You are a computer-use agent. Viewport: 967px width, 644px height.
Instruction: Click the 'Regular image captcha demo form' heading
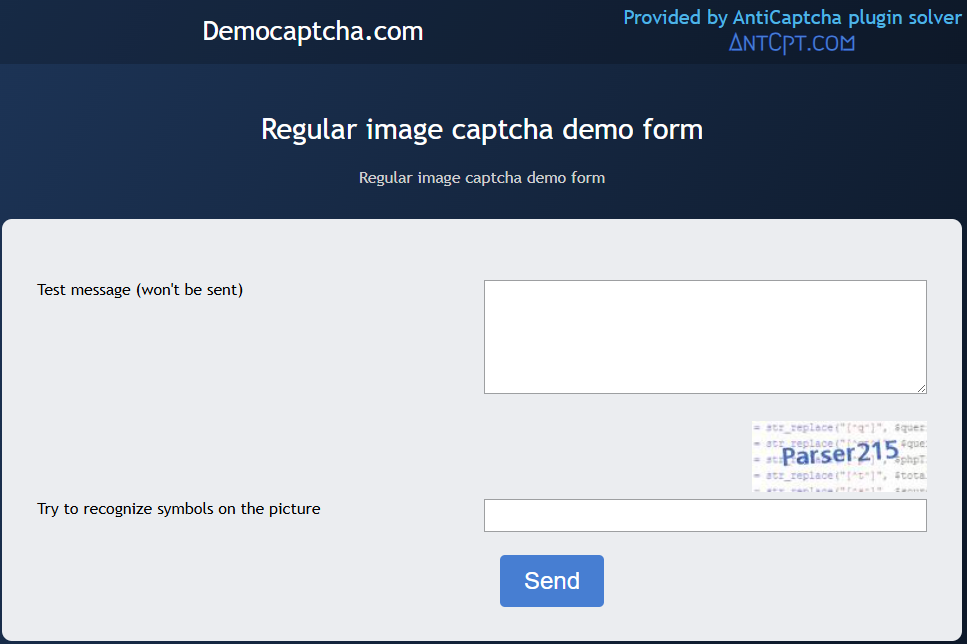482,130
